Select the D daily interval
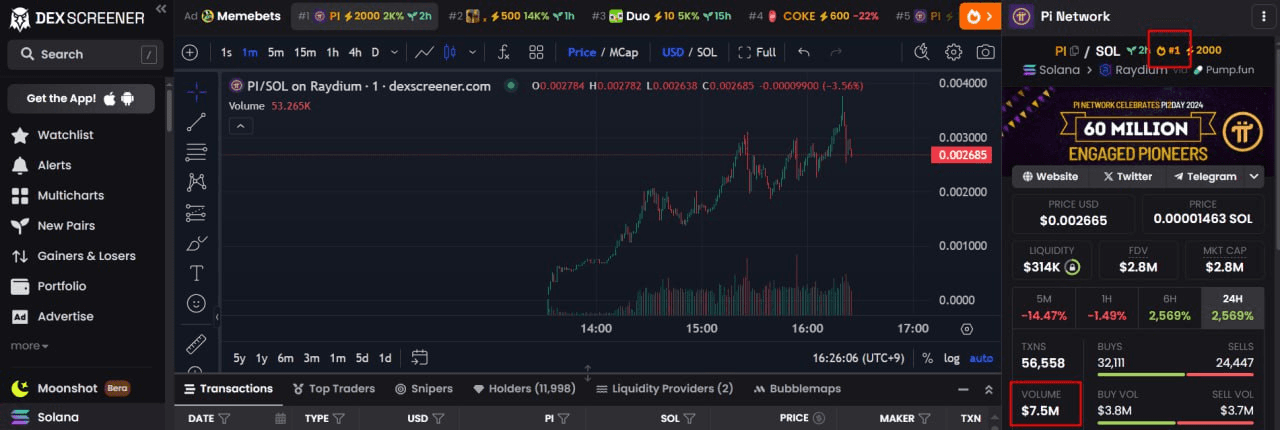Image resolution: width=1280 pixels, height=430 pixels. tap(375, 52)
